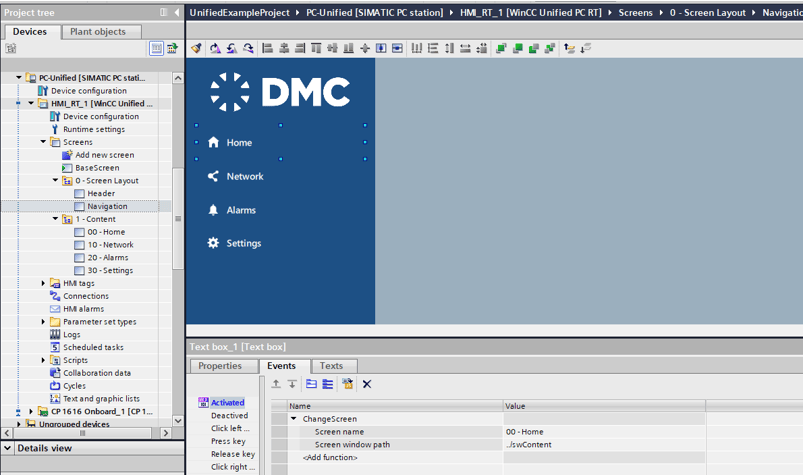Select the Deactived event
Screen dimensions: 804x475
pyautogui.click(x=229, y=415)
